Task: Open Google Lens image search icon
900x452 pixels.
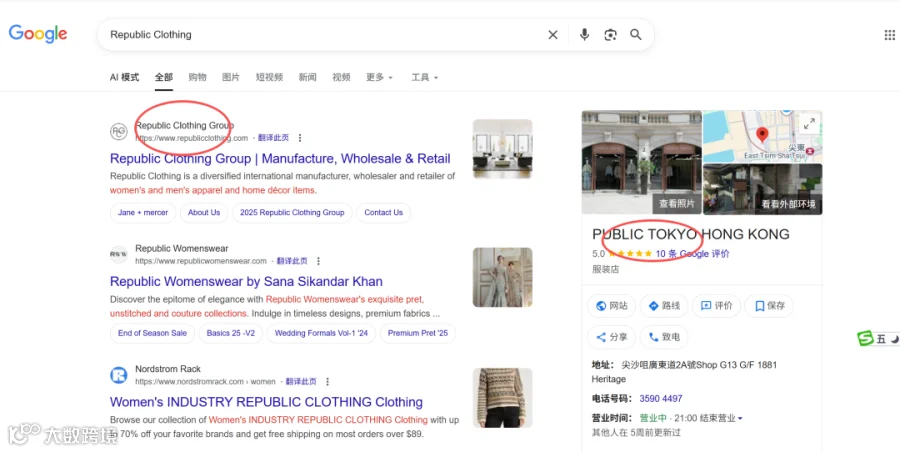Action: click(x=610, y=35)
